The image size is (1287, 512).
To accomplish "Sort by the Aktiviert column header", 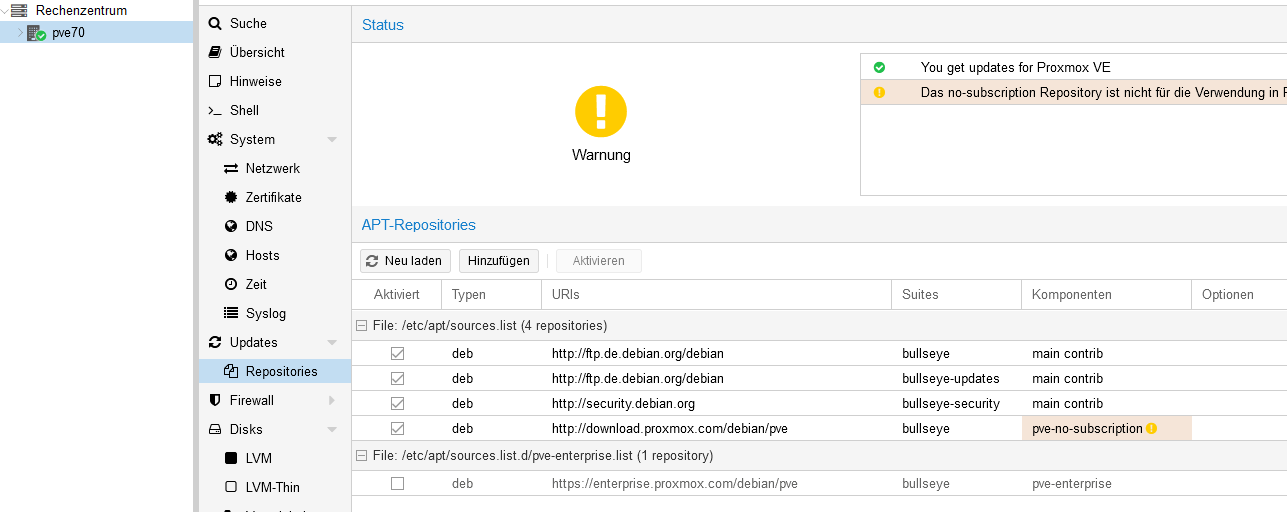I will (397, 295).
